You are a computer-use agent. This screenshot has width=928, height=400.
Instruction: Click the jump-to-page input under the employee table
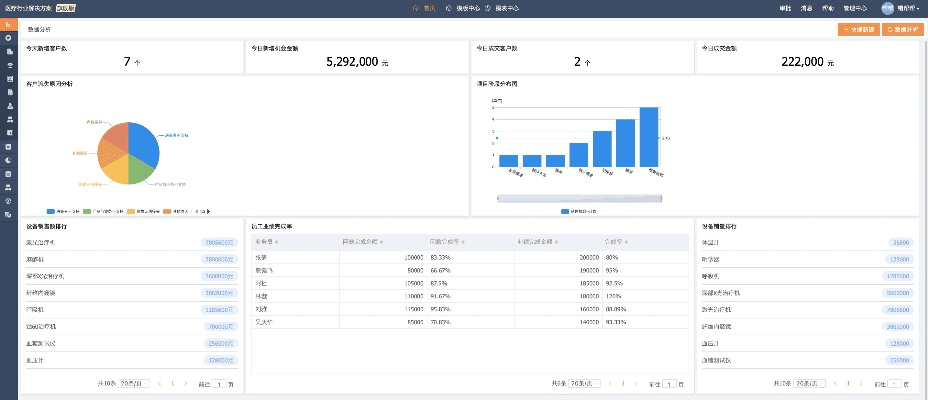click(x=669, y=383)
